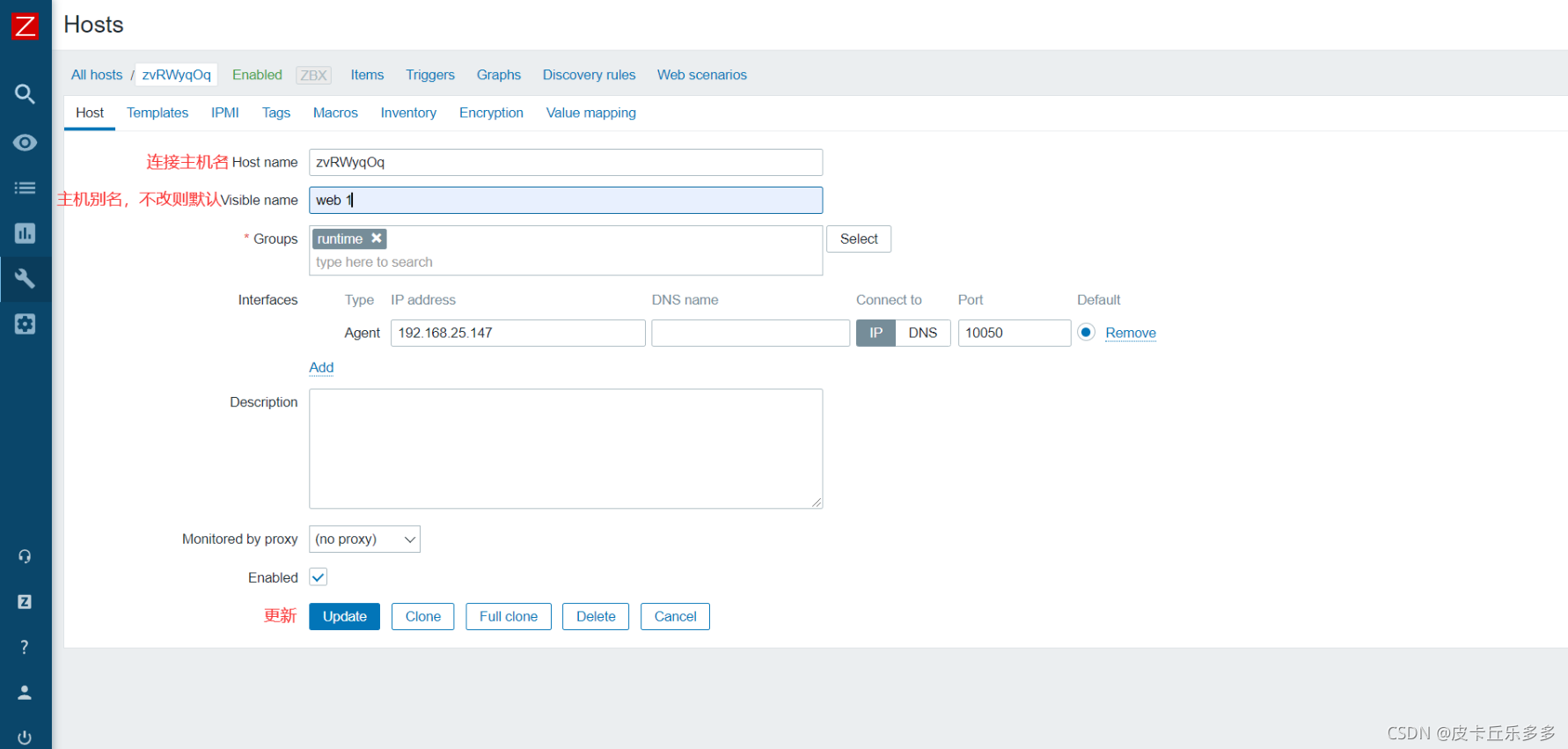
Task: Open the Web scenarios link
Action: pyautogui.click(x=702, y=75)
